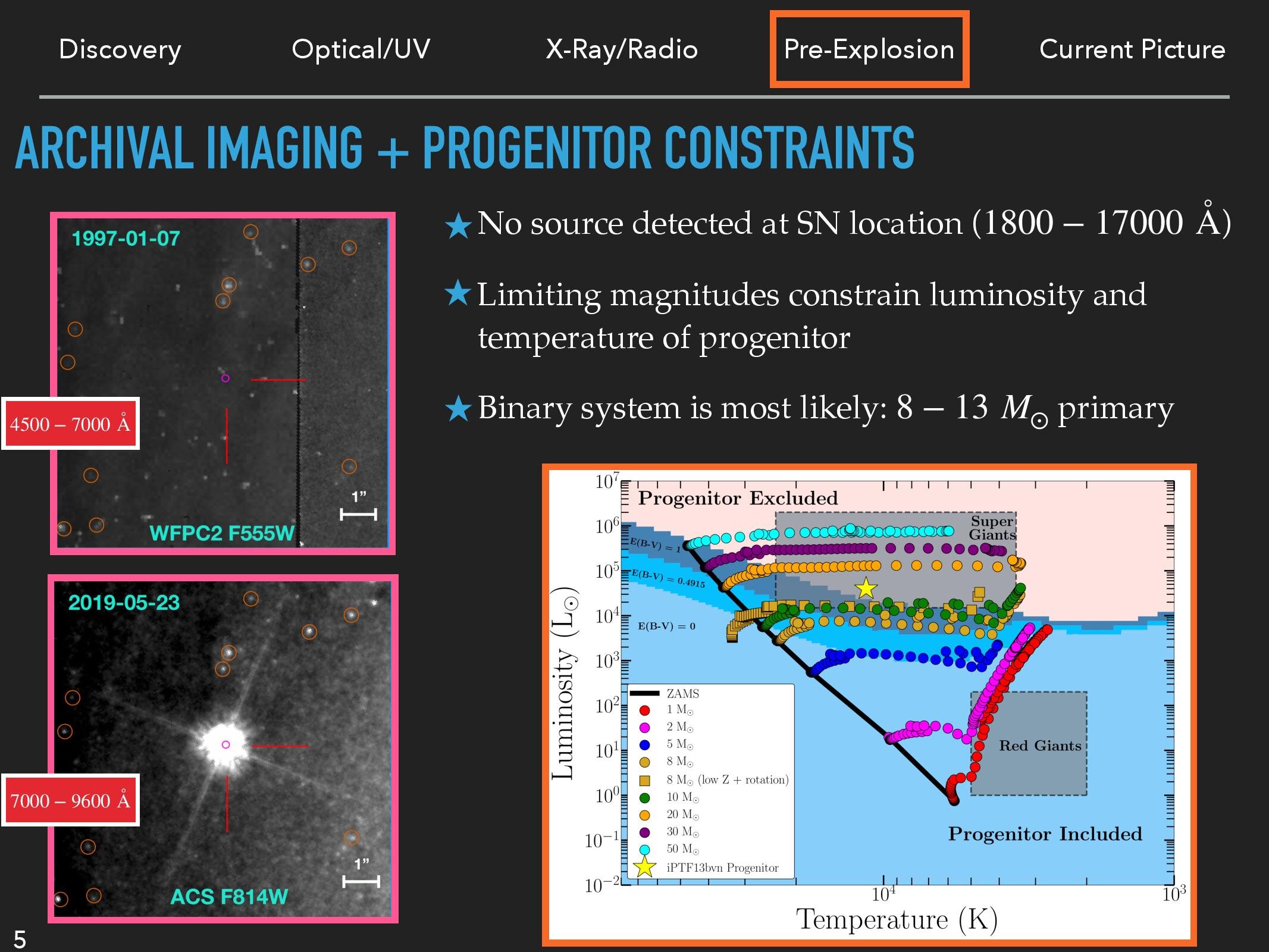Viewport: 1269px width, 952px height.
Task: Click the green 10 M☉ legend dot
Action: 644,797
